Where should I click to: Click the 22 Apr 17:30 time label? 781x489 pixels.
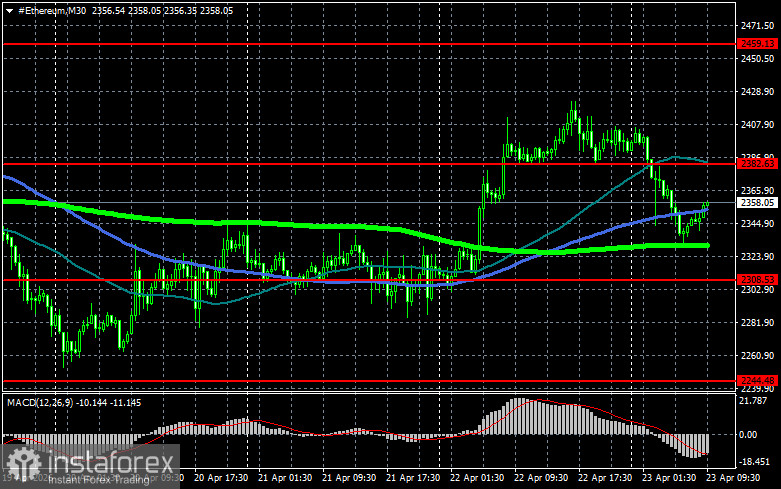click(605, 478)
